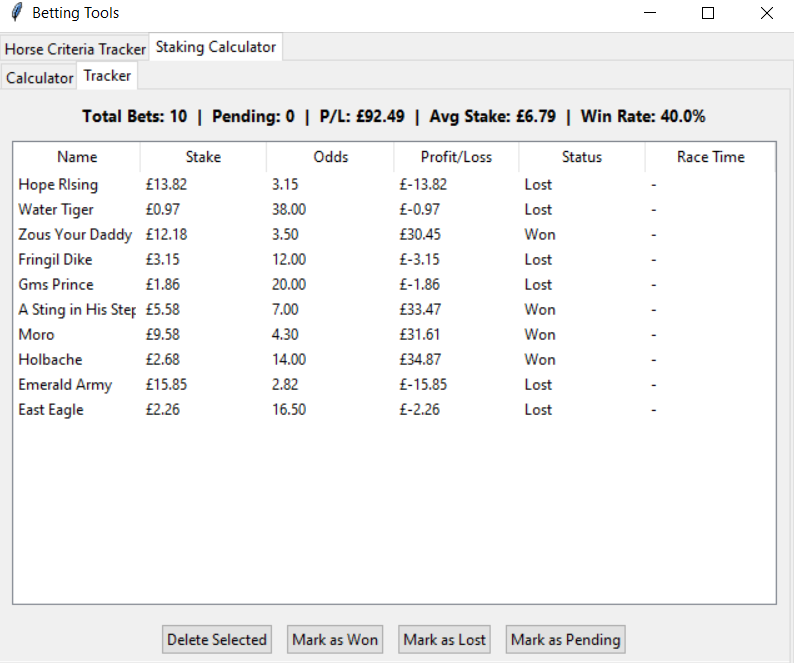Click the summary statistics line with P/L £92.49
Viewport: 794px width, 663px height.
394,116
